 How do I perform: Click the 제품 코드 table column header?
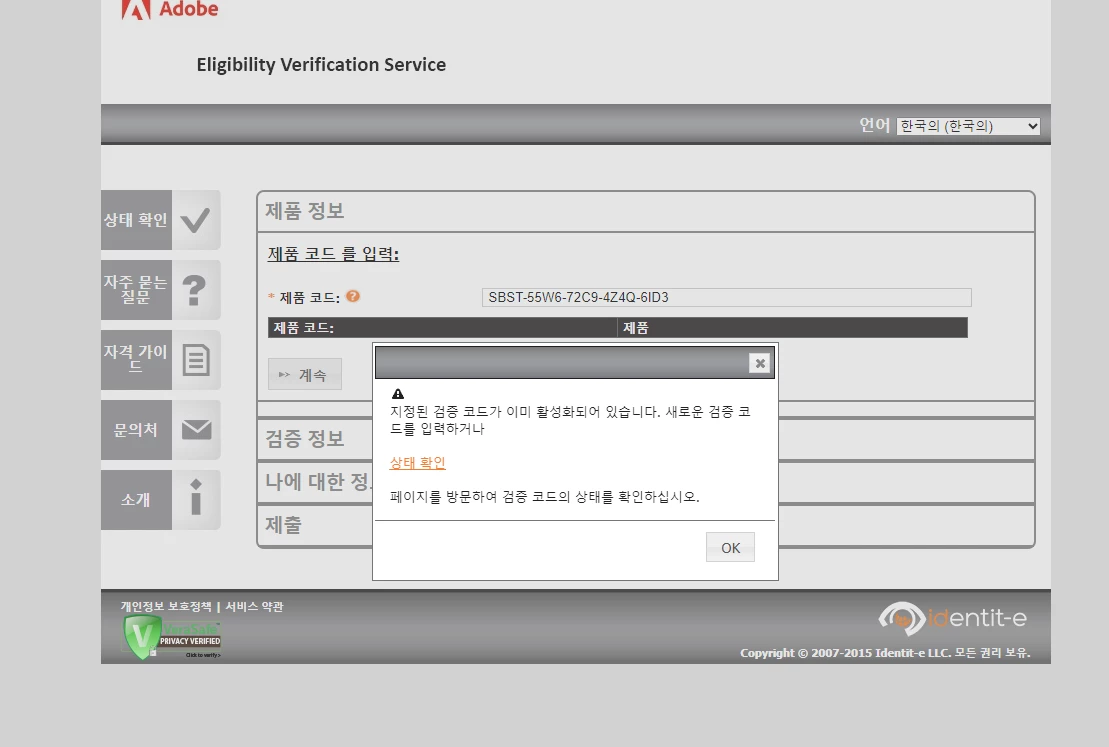[x=442, y=328]
